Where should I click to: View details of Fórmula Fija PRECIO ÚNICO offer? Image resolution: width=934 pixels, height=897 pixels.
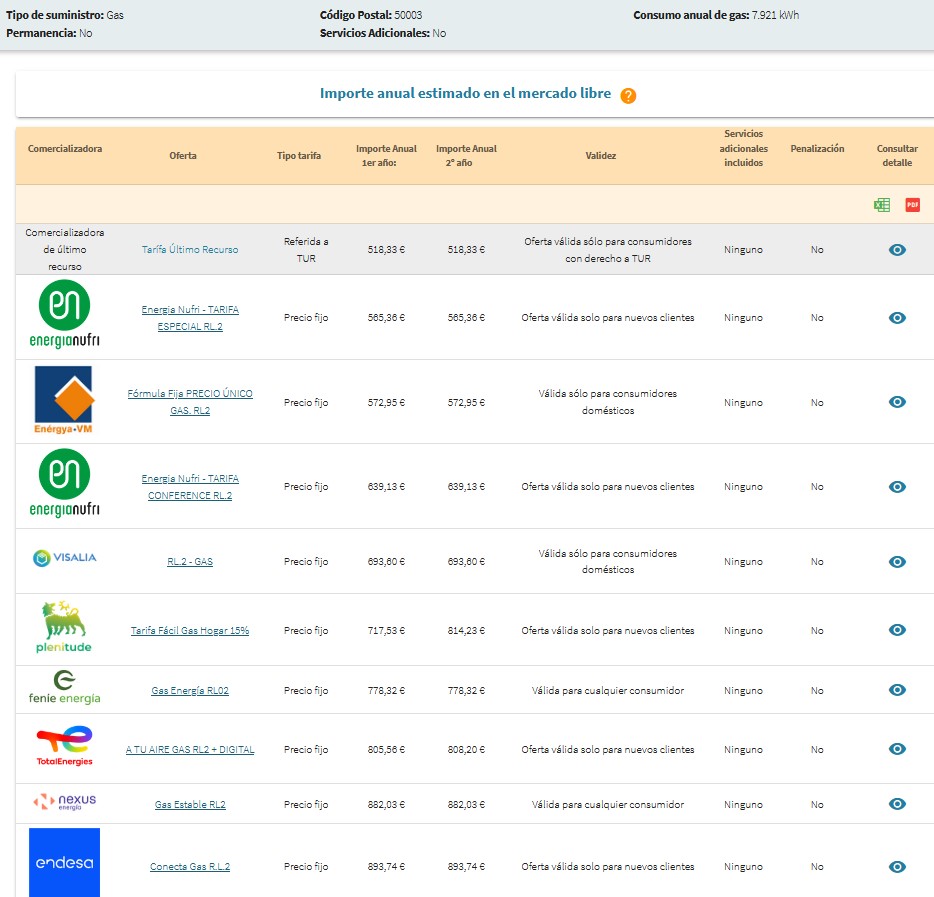point(897,402)
